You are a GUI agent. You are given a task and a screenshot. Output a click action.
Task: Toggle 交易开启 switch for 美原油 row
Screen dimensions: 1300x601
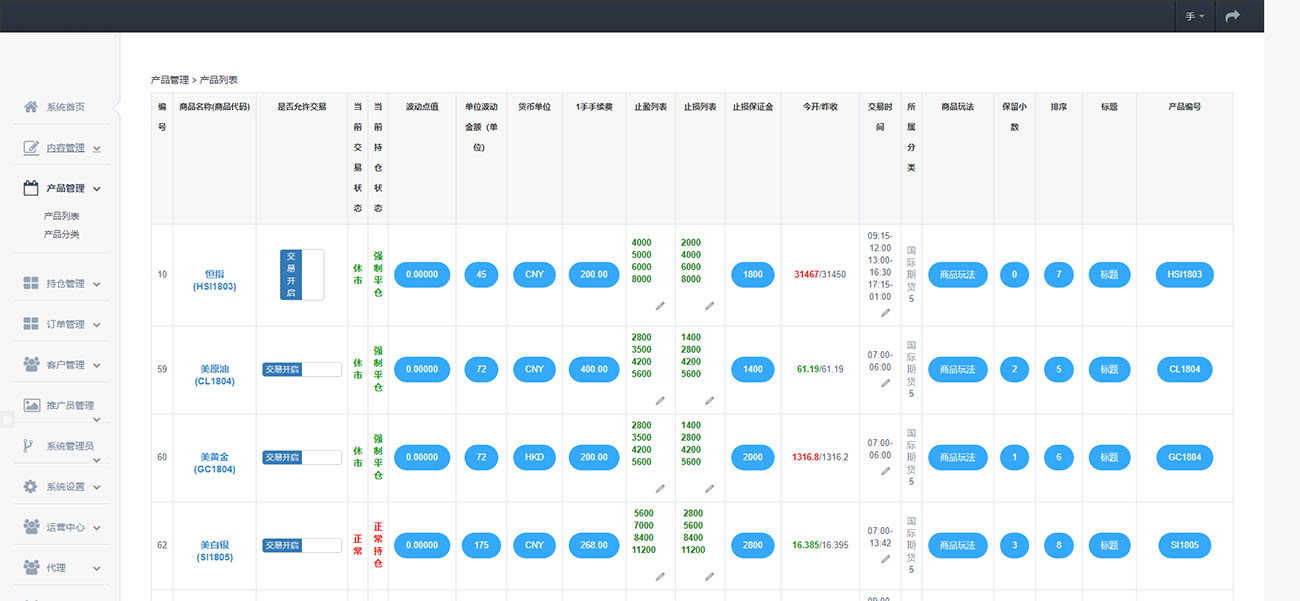click(x=301, y=369)
